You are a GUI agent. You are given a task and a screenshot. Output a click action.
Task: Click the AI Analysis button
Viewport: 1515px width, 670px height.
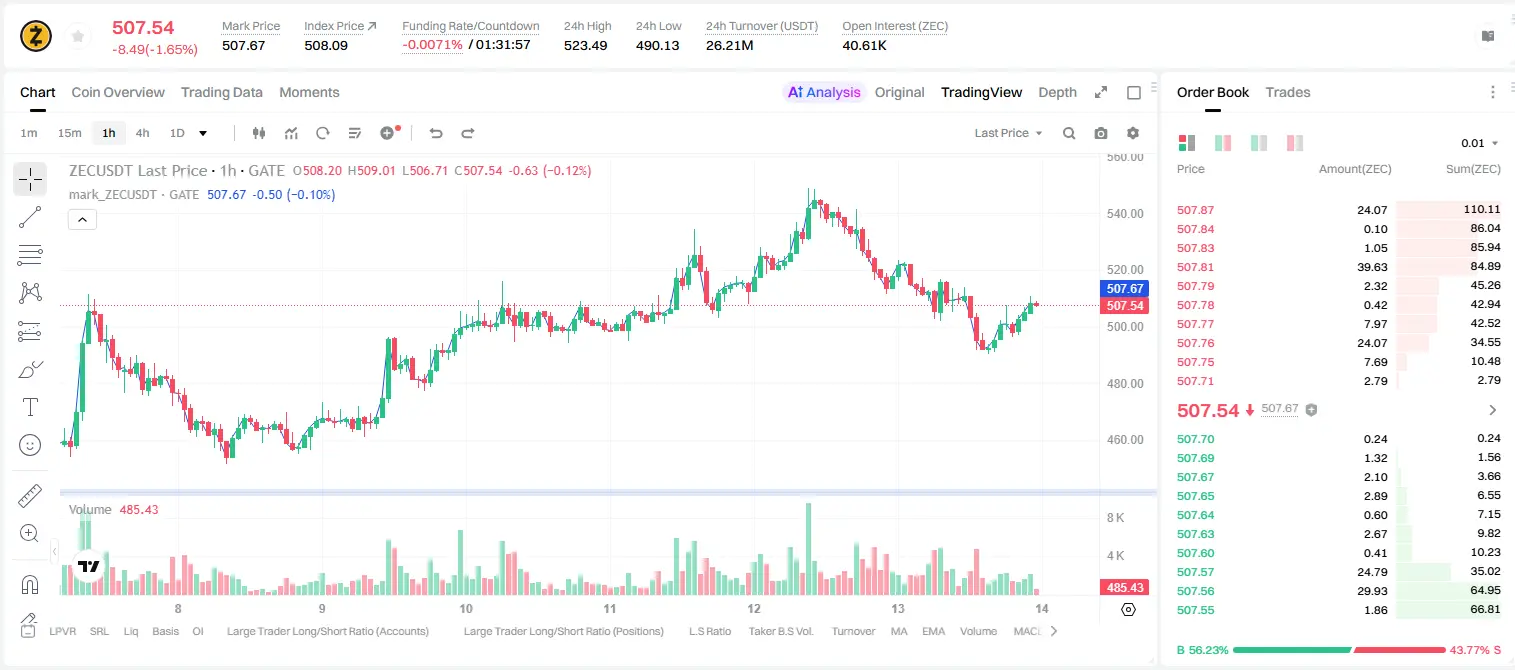[823, 92]
